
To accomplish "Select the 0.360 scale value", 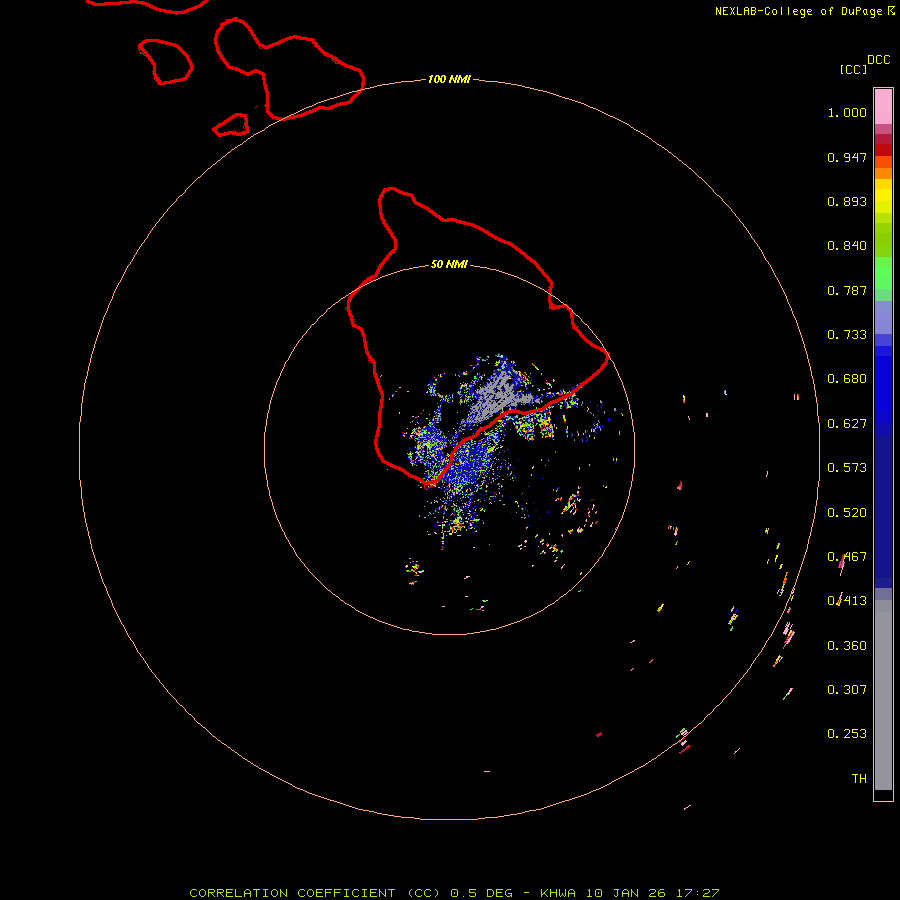I will [x=847, y=646].
